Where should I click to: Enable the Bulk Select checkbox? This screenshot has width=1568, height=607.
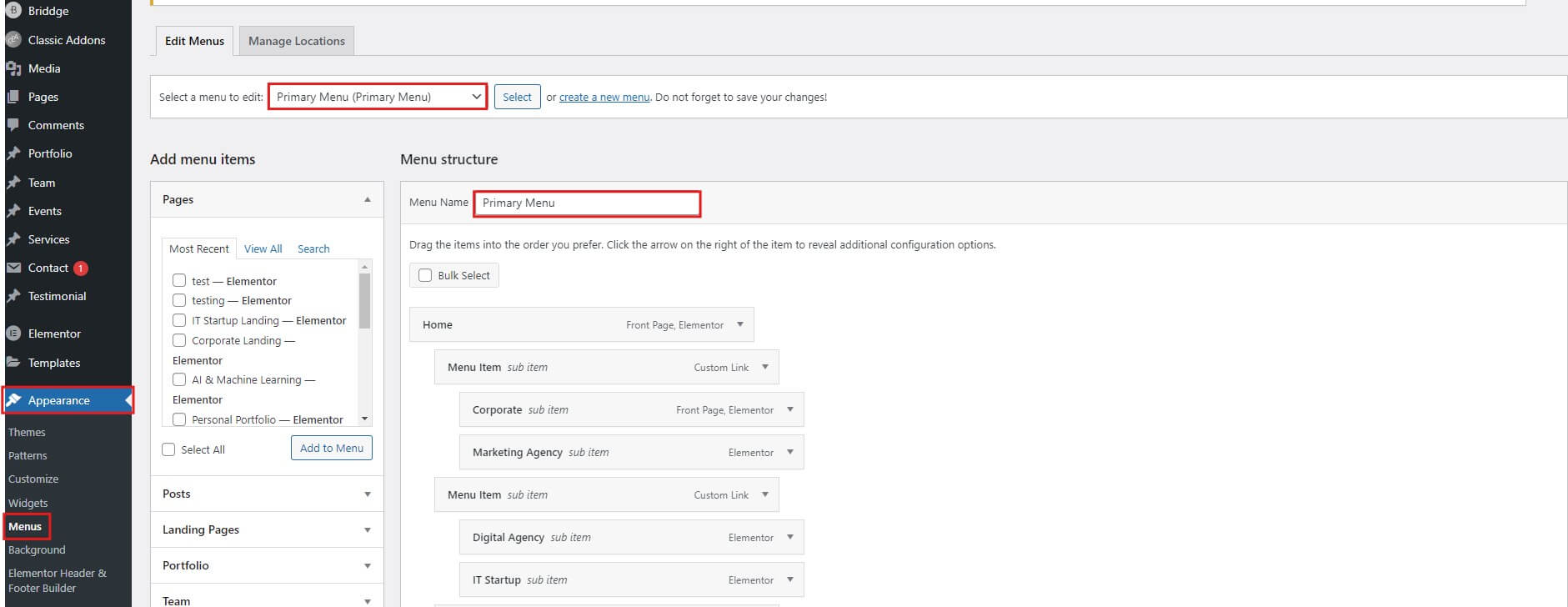425,275
